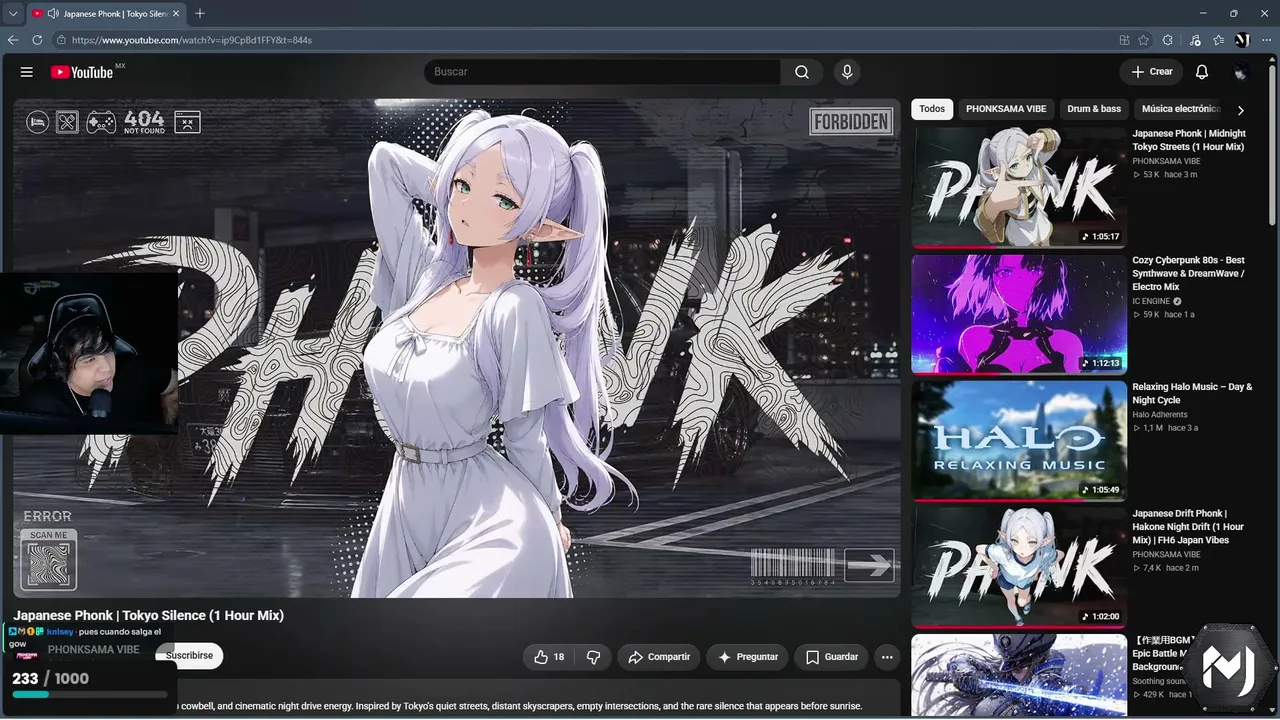The width and height of the screenshot is (1280, 720).
Task: Click the browser address bar URL
Action: coord(192,40)
